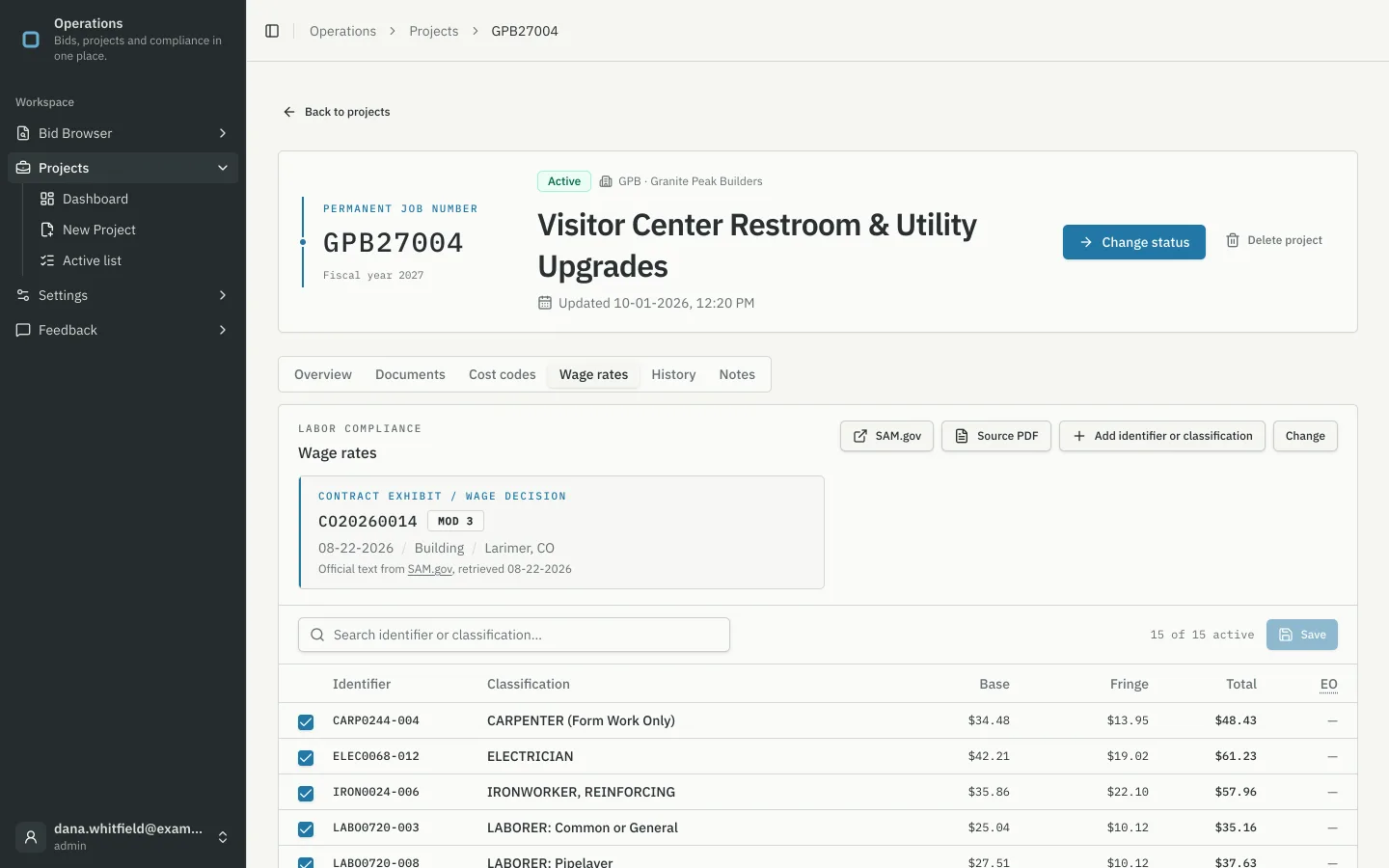This screenshot has width=1389, height=868.
Task: Click the Bid Browser document icon
Action: point(23,133)
